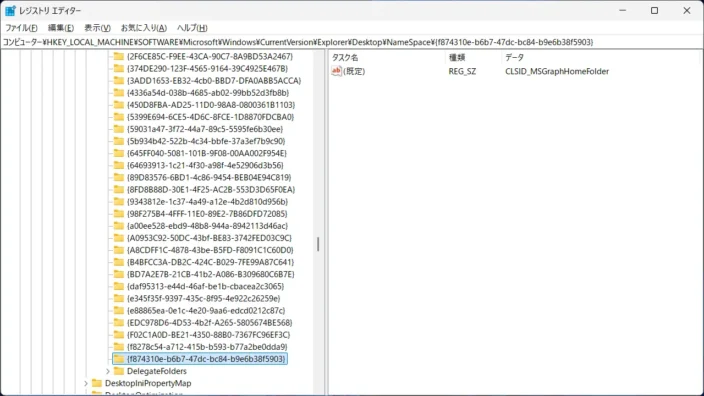Expand the DesktopIniPropertyMap key
The width and height of the screenshot is (704, 396).
point(86,383)
